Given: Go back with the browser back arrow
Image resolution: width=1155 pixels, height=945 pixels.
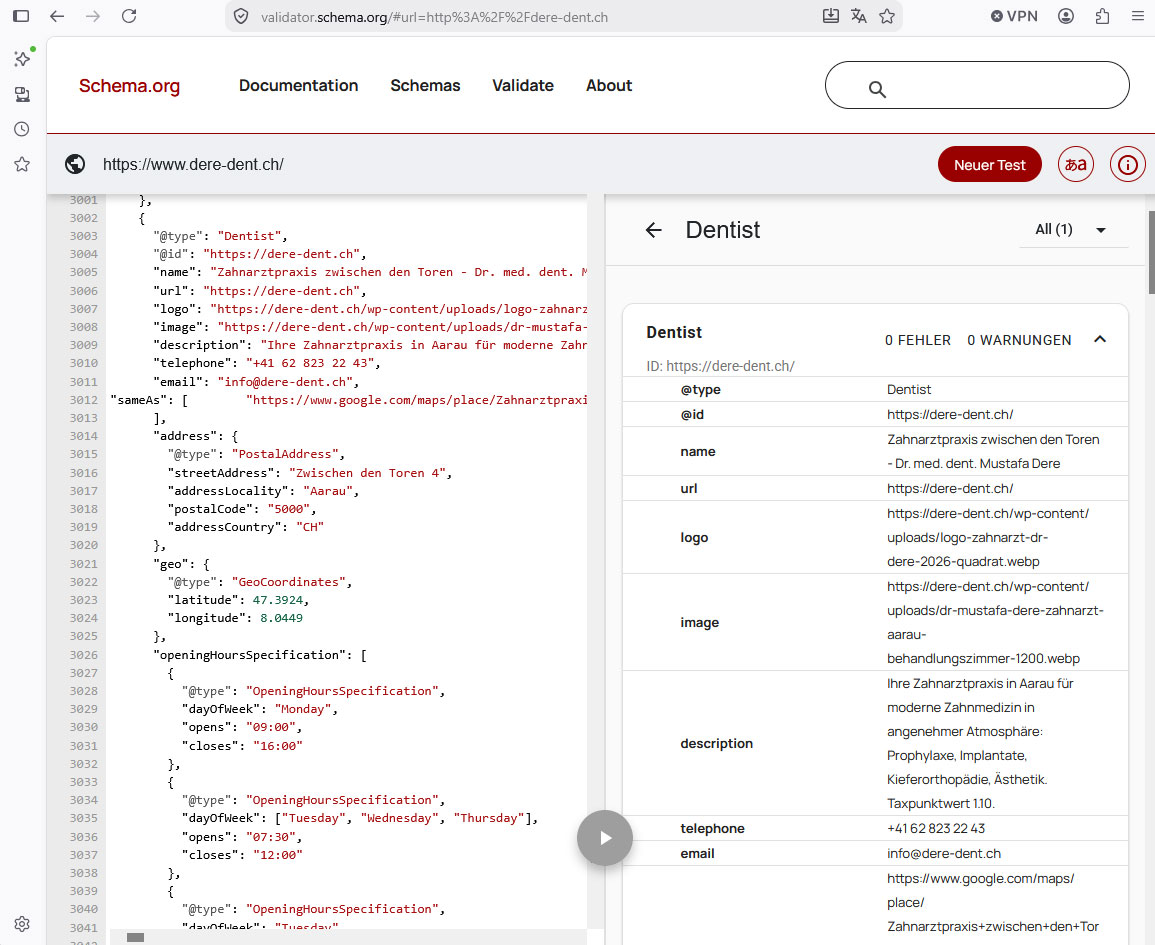Looking at the screenshot, I should pyautogui.click(x=57, y=15).
